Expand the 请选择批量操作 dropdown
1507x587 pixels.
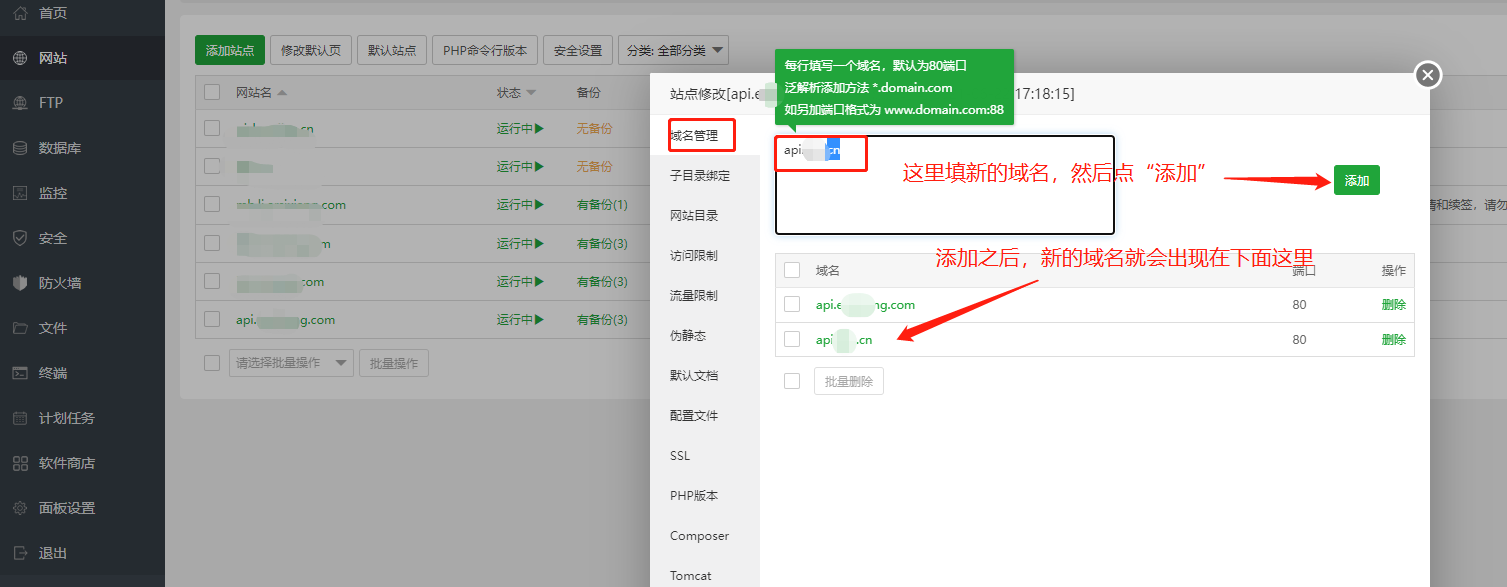click(291, 363)
